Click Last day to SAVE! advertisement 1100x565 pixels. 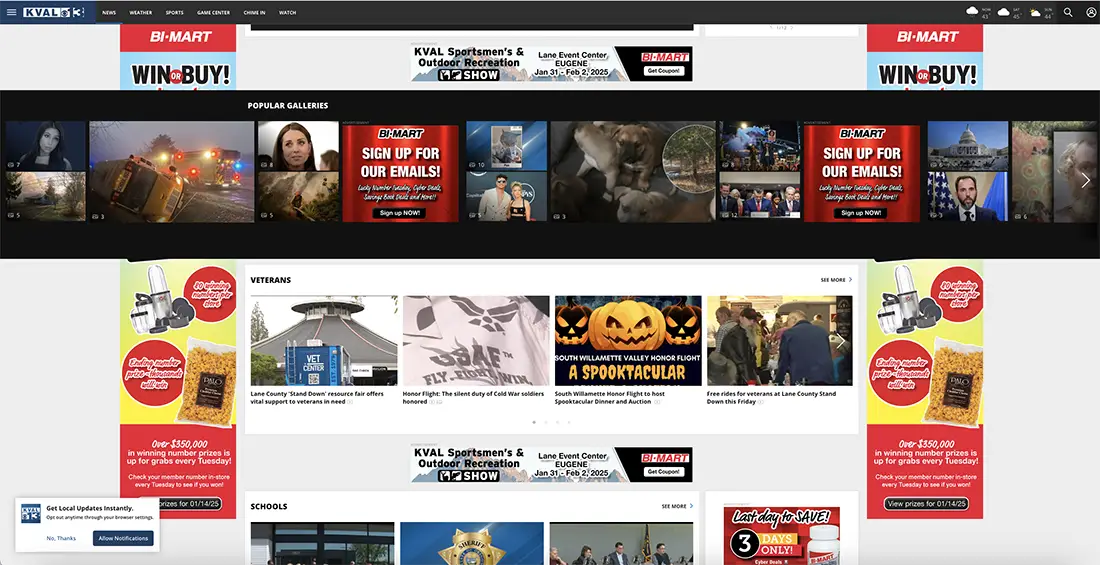pyautogui.click(x=782, y=535)
